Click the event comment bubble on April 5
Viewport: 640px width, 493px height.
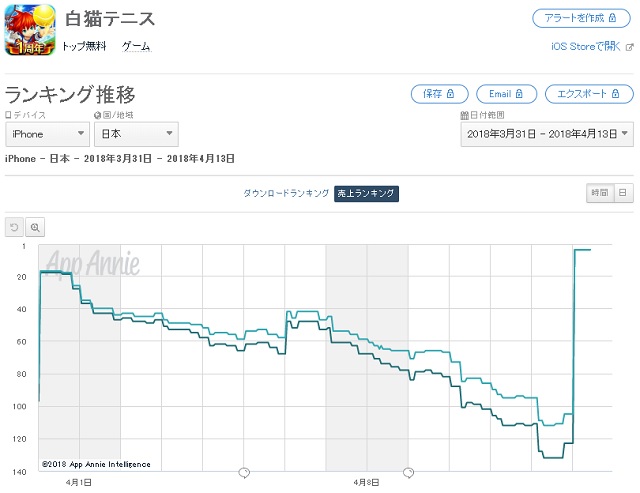(x=244, y=473)
